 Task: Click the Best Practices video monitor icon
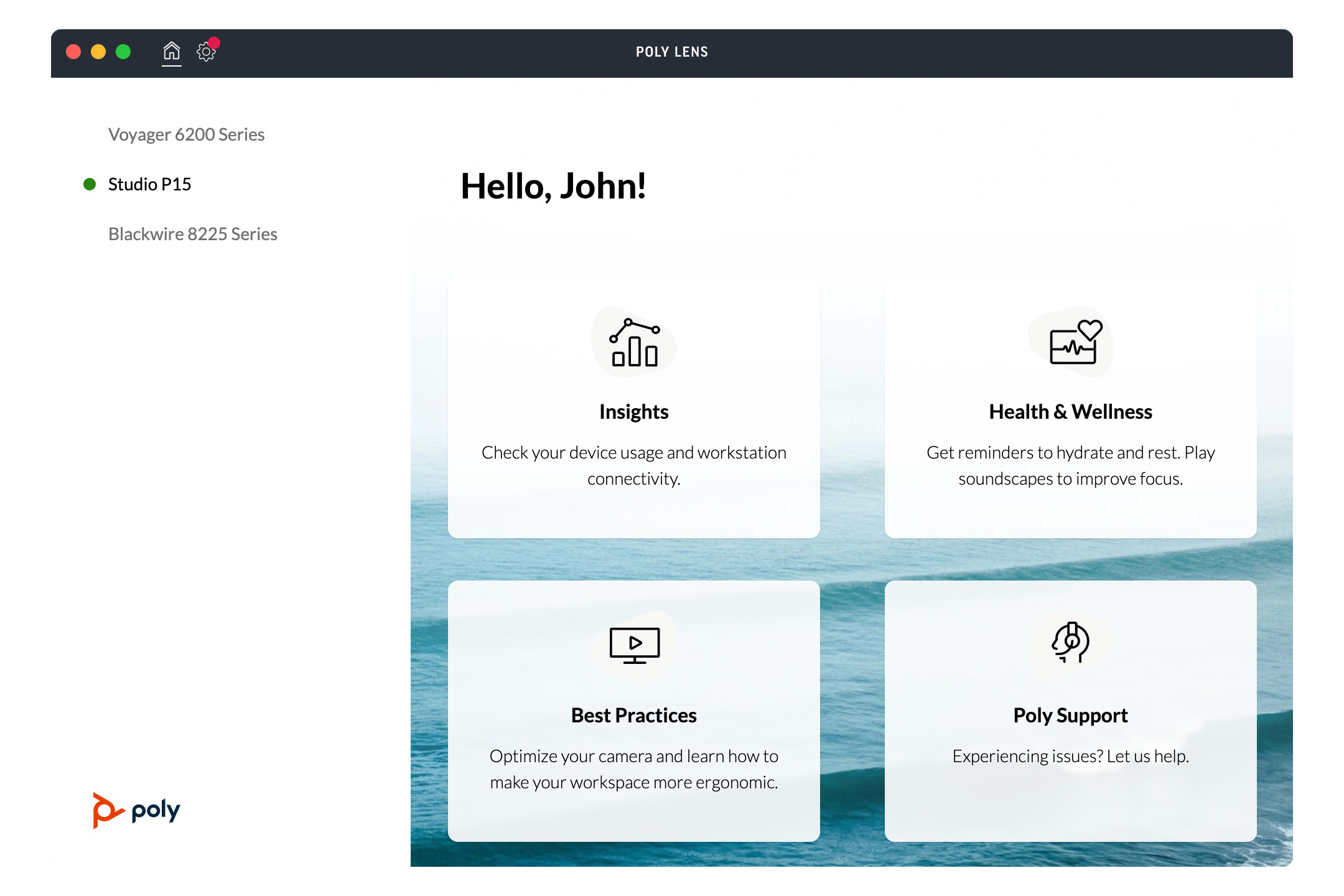point(634,645)
